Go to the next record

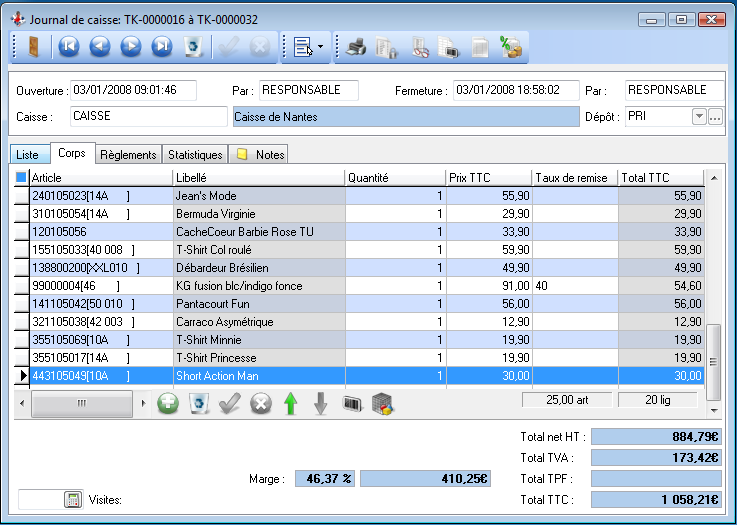(131, 47)
